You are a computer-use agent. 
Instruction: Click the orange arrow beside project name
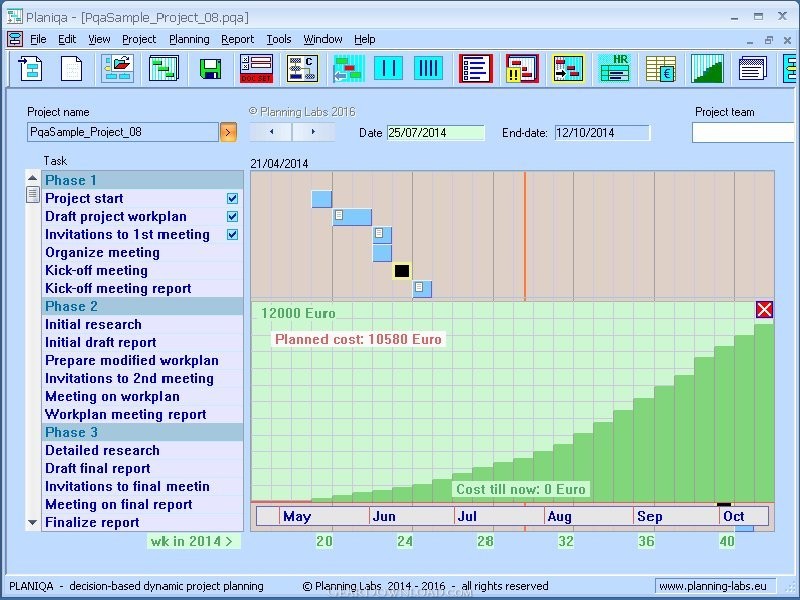click(x=228, y=132)
